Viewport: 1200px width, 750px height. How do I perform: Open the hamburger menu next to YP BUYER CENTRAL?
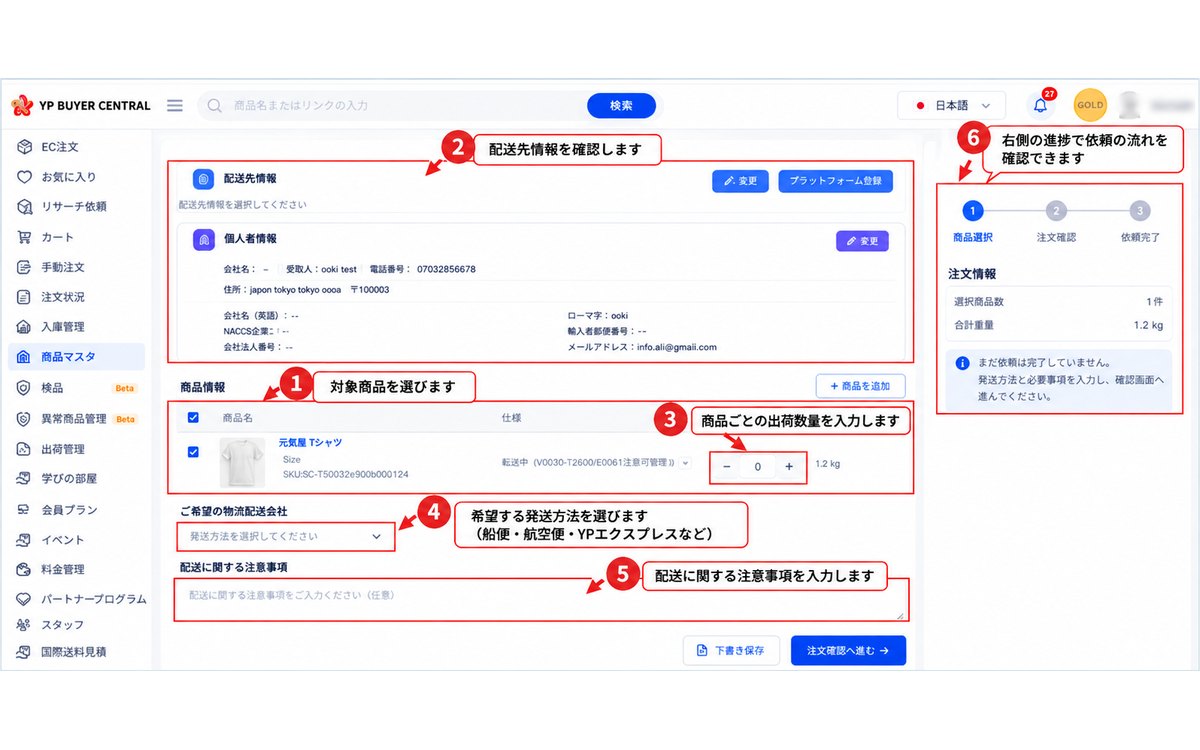click(175, 105)
